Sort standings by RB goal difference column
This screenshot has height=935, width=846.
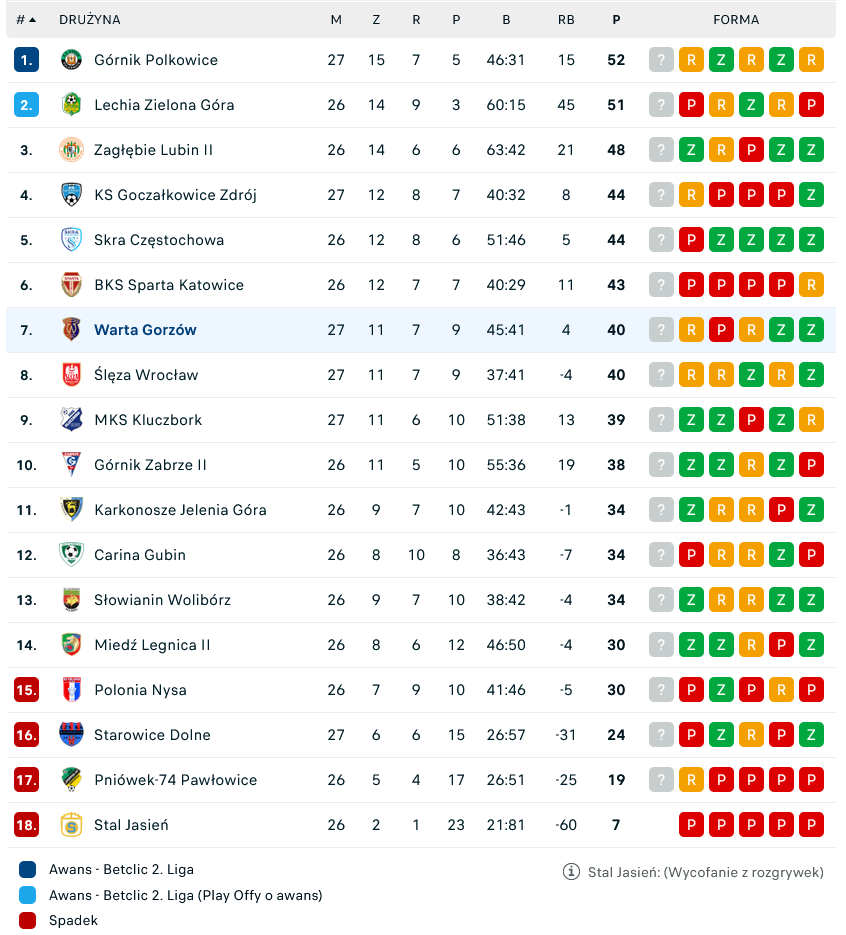(x=566, y=20)
